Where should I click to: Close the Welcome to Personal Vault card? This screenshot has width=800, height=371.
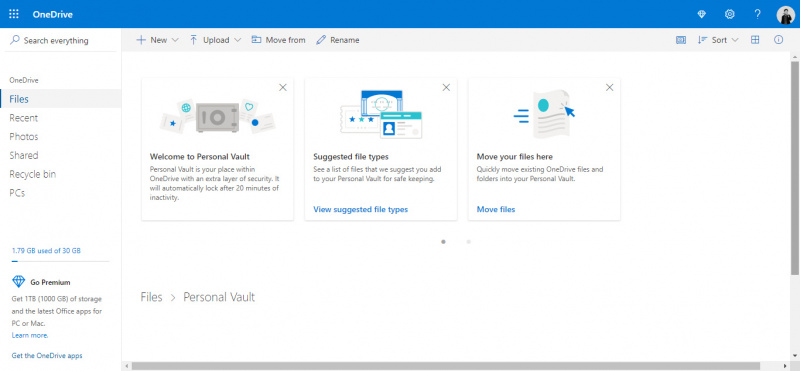283,87
